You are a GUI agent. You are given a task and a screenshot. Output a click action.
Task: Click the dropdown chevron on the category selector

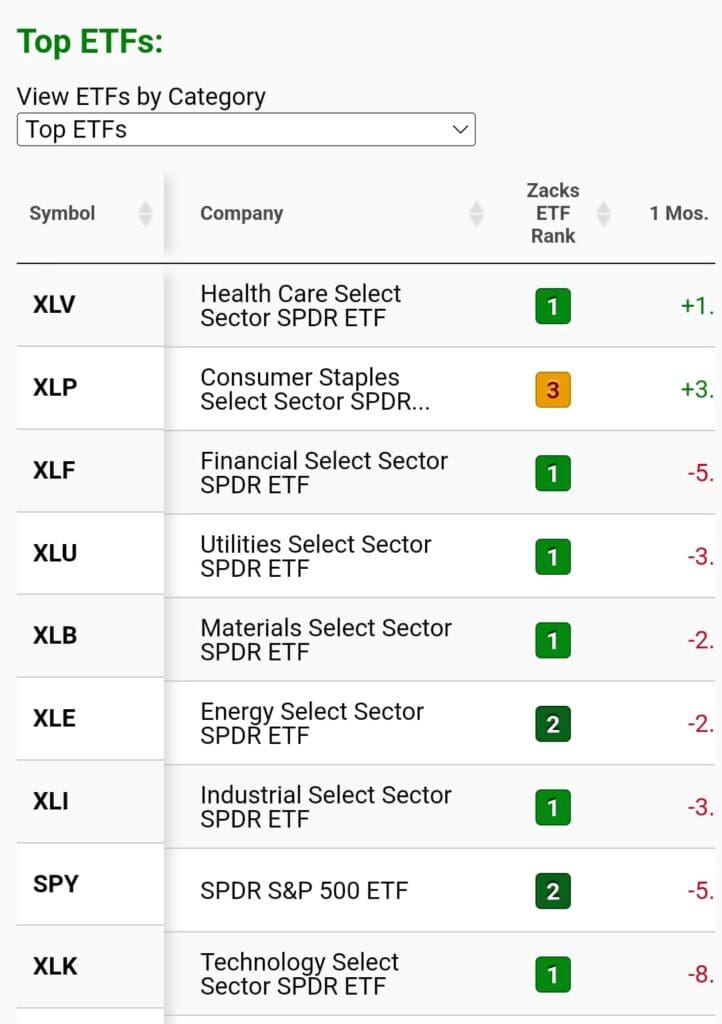(x=459, y=129)
